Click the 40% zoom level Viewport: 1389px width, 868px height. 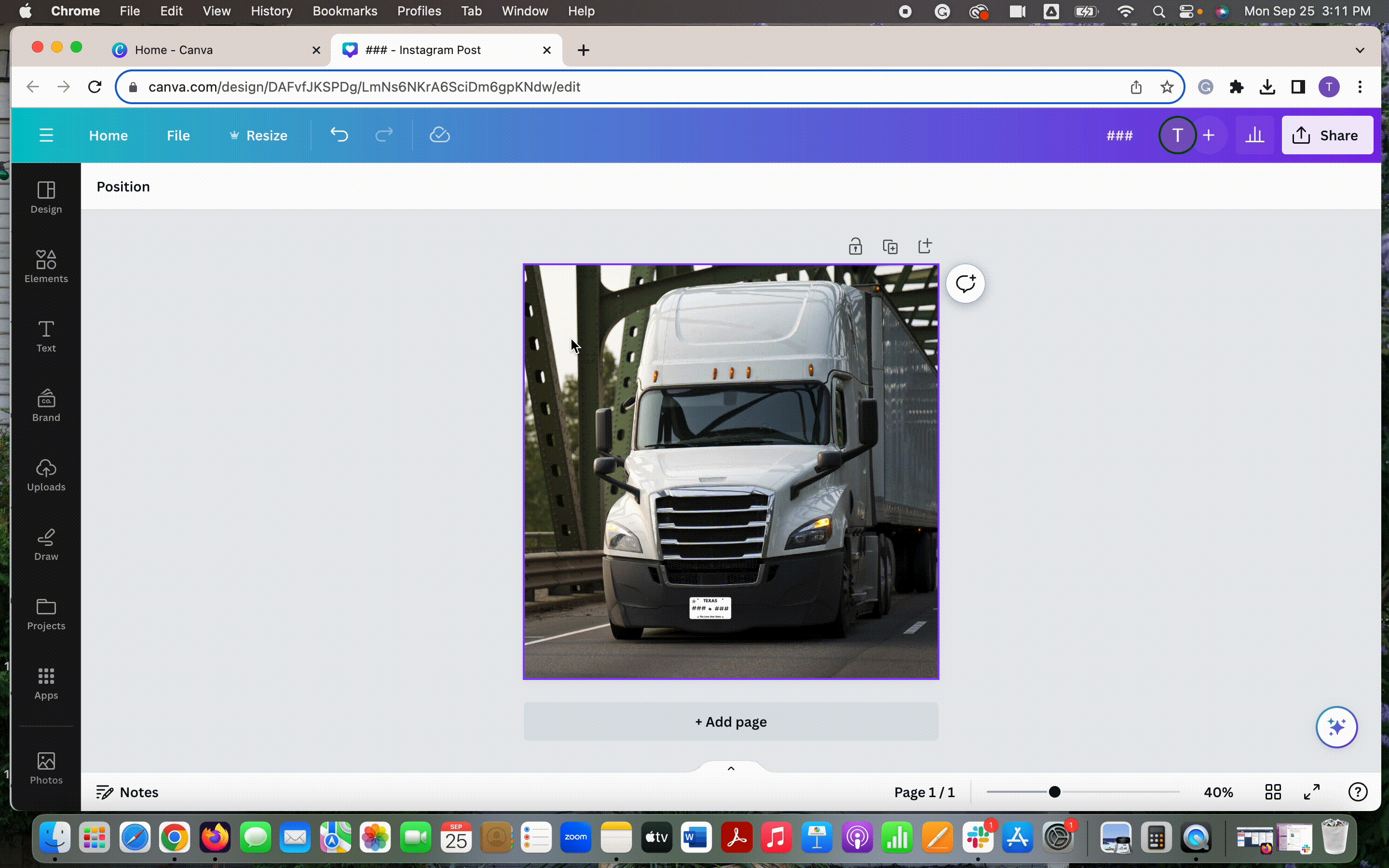pos(1219,792)
